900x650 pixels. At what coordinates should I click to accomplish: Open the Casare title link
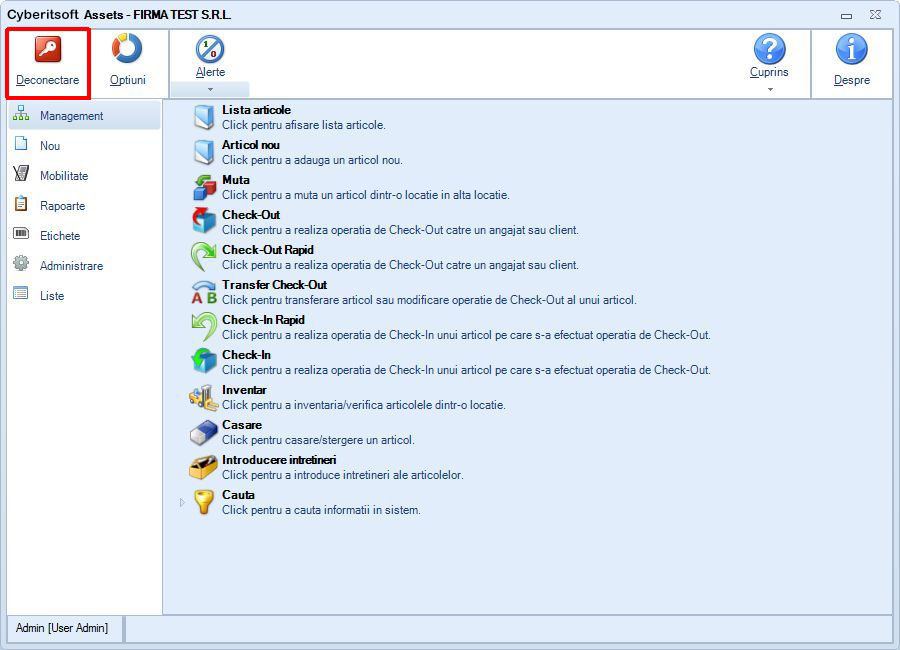click(x=242, y=425)
